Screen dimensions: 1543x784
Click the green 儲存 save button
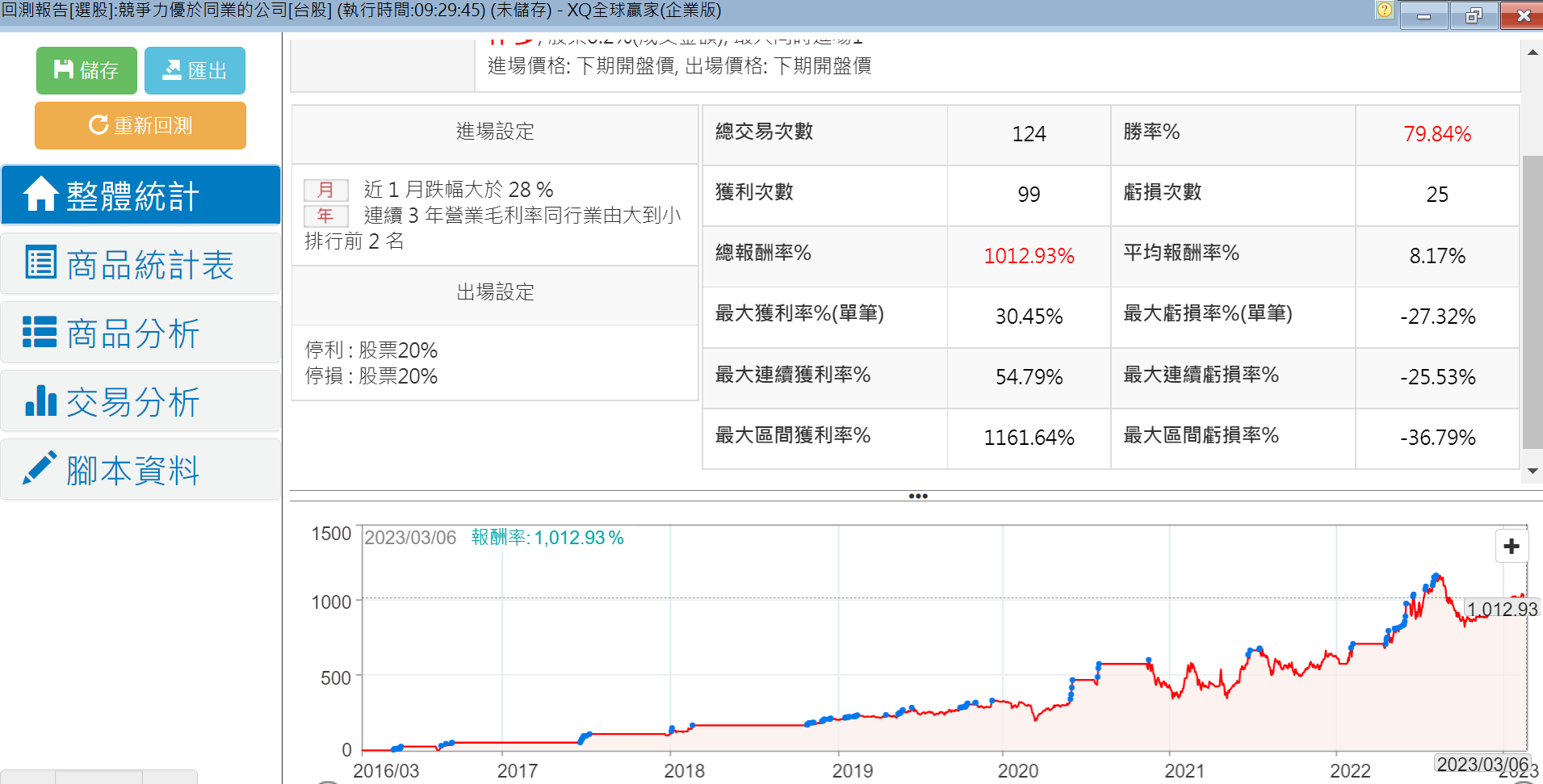(x=86, y=71)
